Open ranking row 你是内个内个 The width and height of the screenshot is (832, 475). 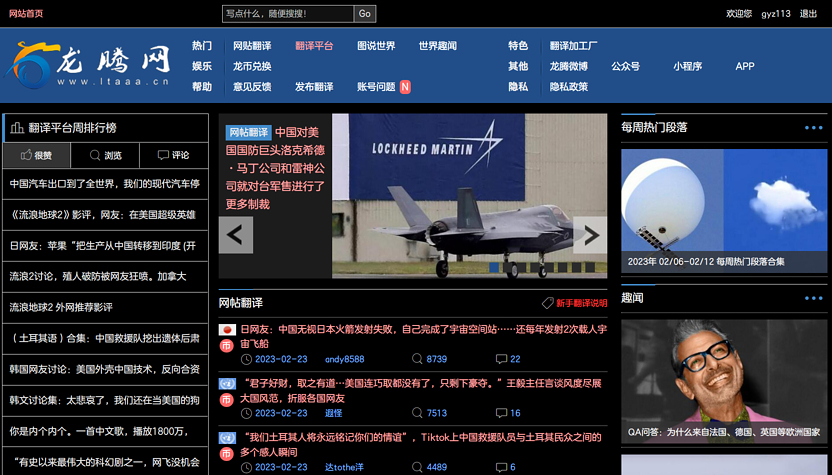(105, 431)
